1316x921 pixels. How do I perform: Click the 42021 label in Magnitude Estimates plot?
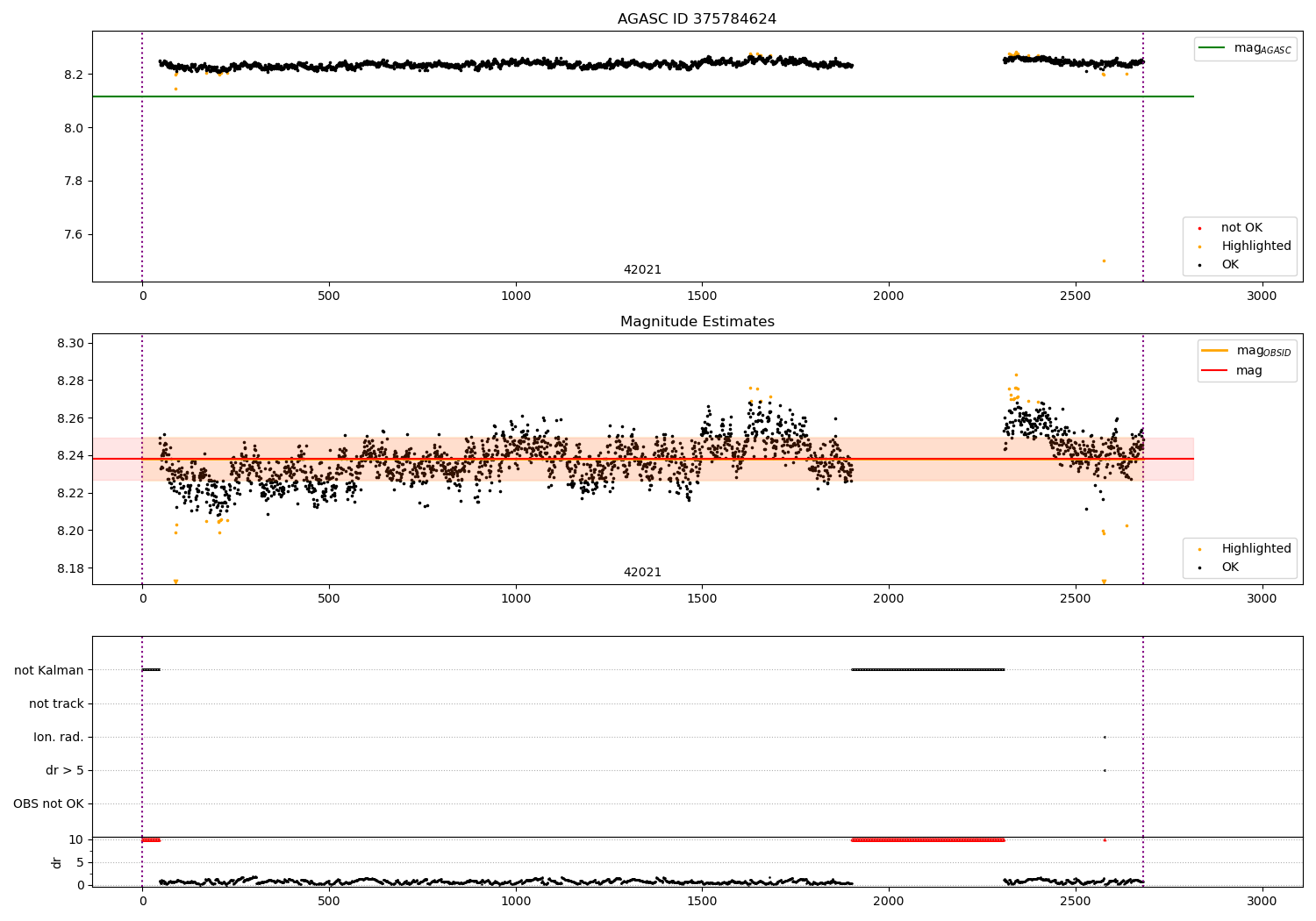[x=642, y=573]
